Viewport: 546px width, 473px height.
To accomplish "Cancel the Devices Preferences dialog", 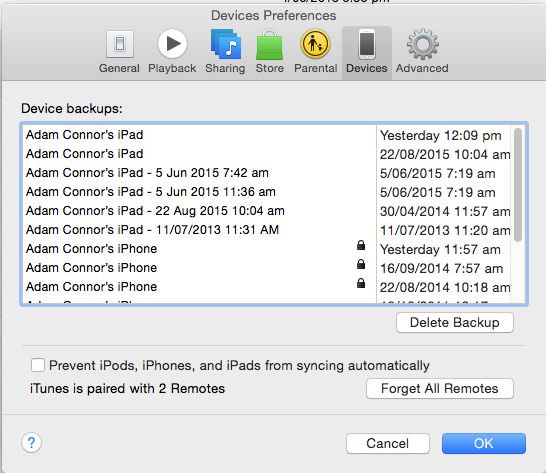I will 388,443.
